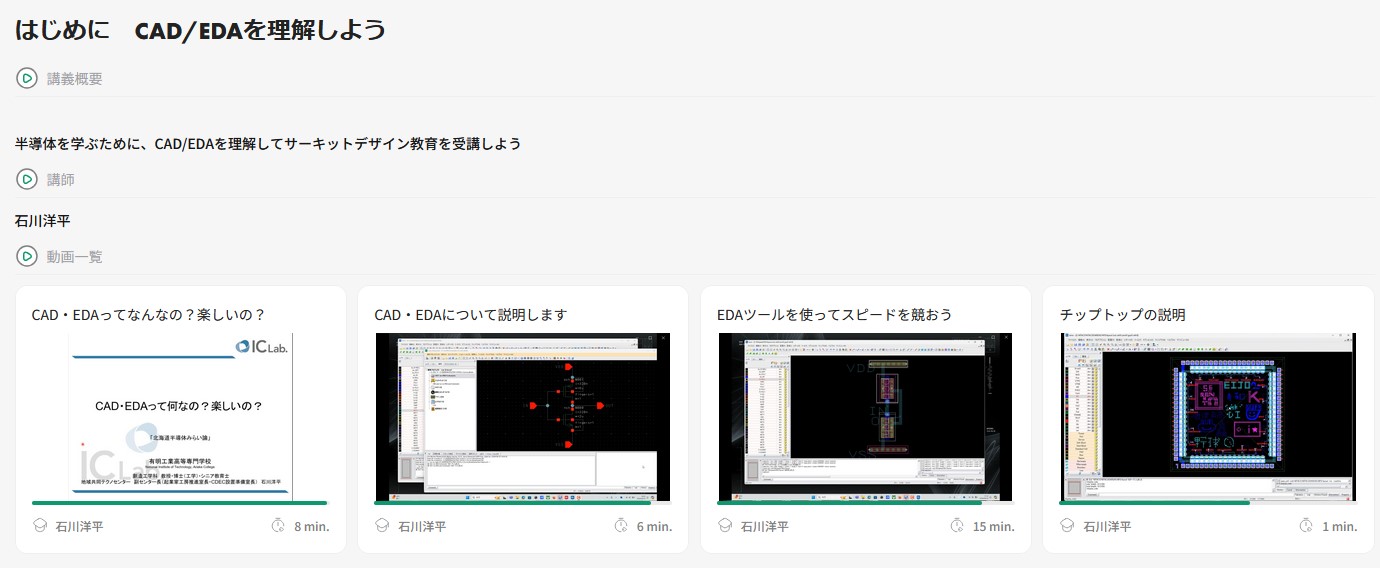Image resolution: width=1380 pixels, height=568 pixels.
Task: Expand the 動画一覧 section label
Action: pos(75,257)
